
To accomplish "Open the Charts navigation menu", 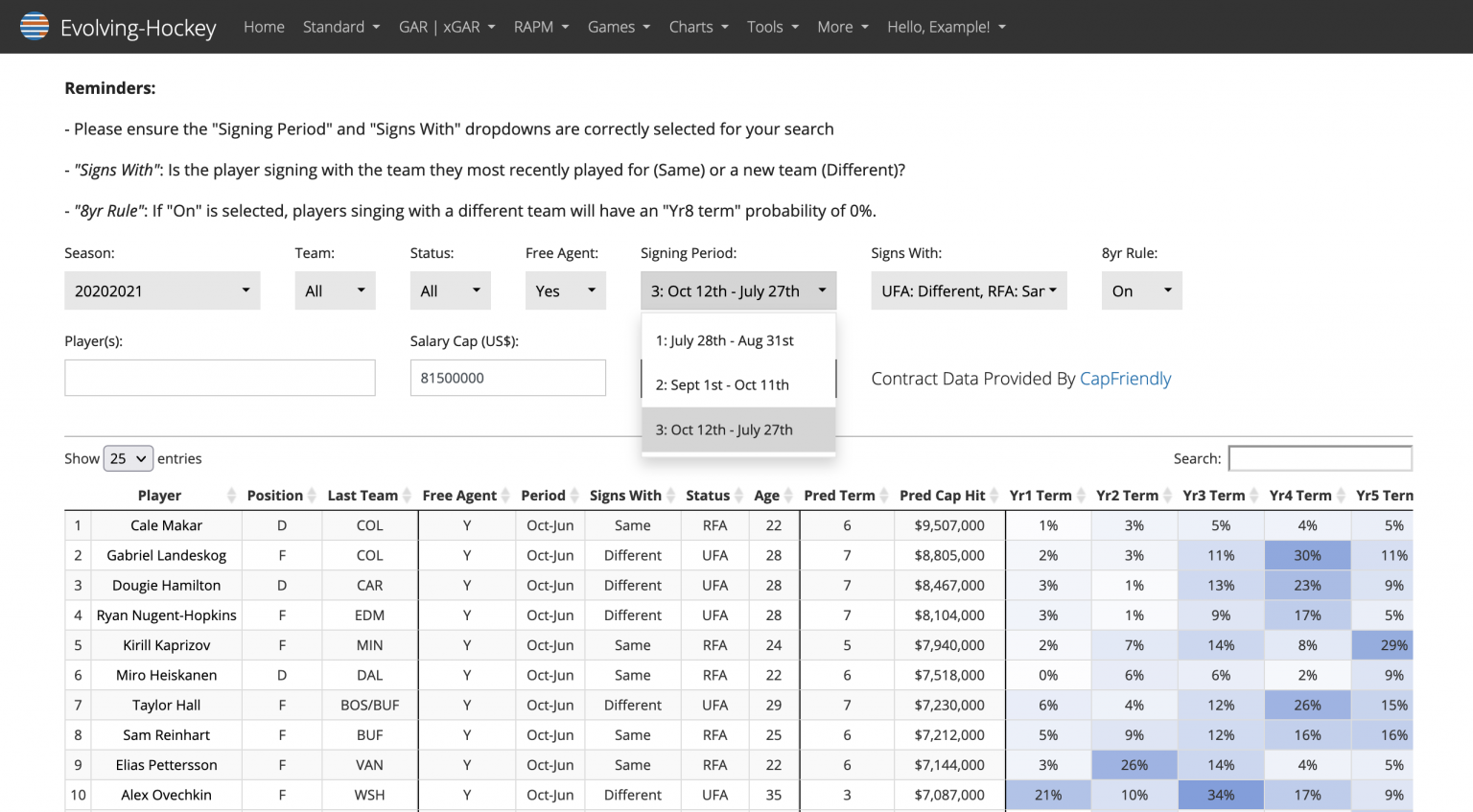I will click(x=698, y=27).
